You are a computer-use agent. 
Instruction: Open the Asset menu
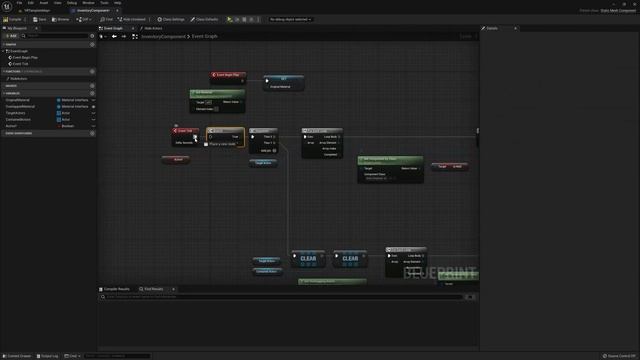tap(44, 3)
